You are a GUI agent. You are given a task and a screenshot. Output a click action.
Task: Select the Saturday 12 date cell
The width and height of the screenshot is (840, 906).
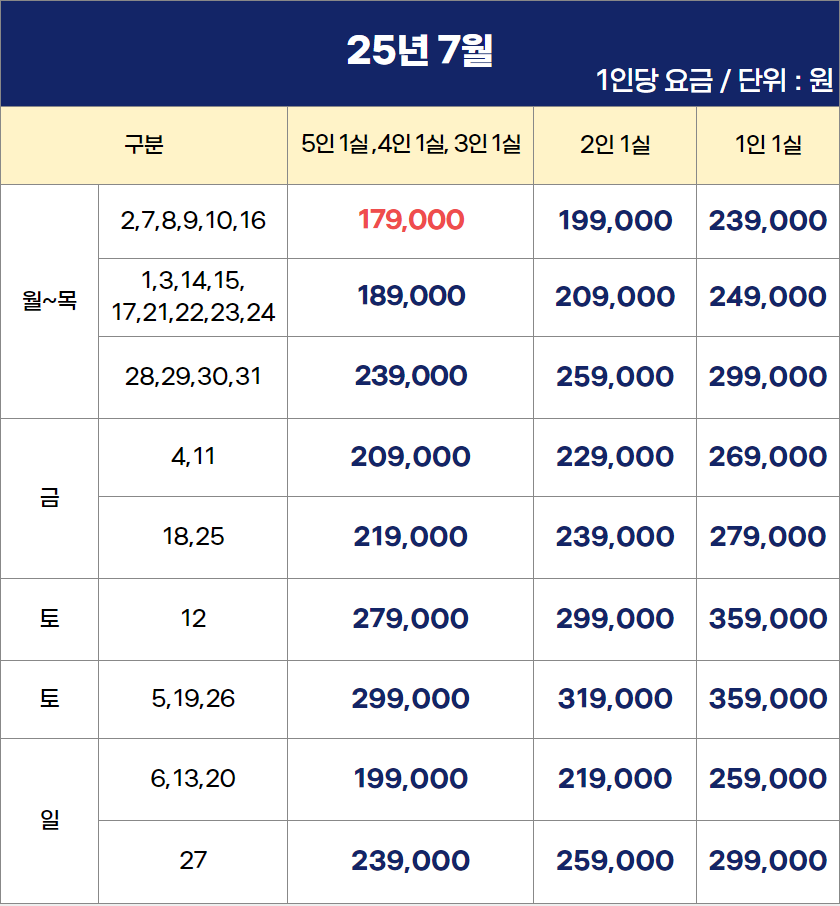pos(193,619)
